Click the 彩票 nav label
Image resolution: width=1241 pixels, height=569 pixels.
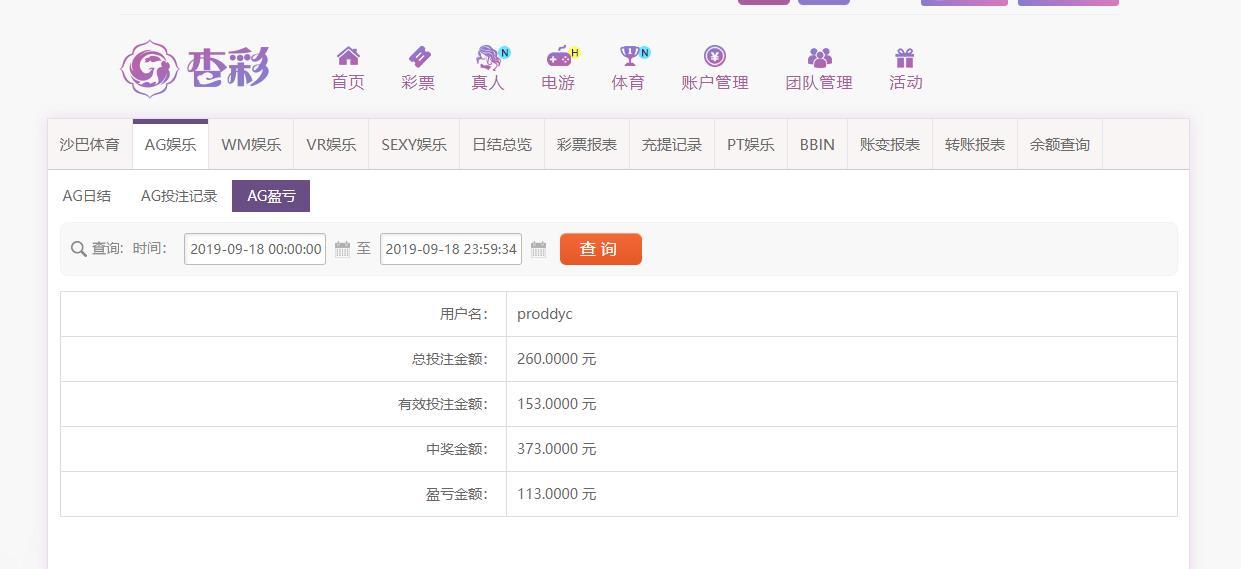click(x=418, y=83)
